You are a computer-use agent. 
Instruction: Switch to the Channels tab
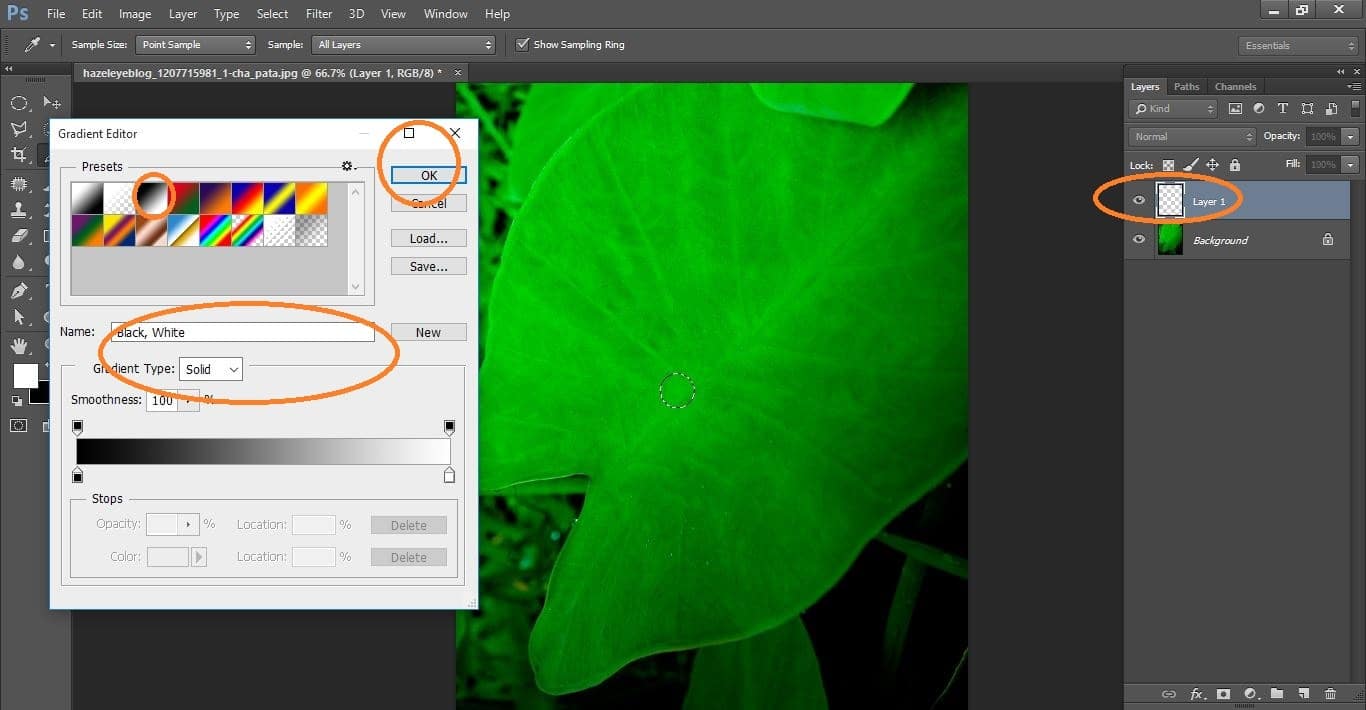[x=1235, y=86]
